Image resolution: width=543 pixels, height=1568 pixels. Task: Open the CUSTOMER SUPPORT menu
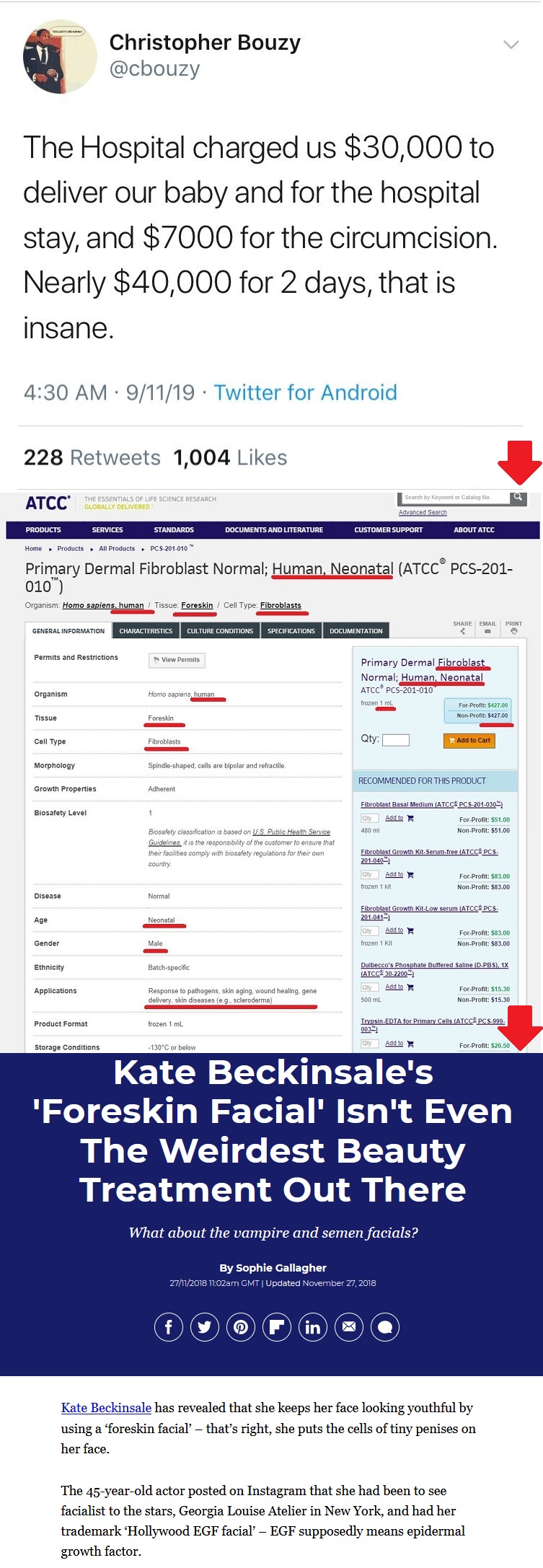pos(389,530)
